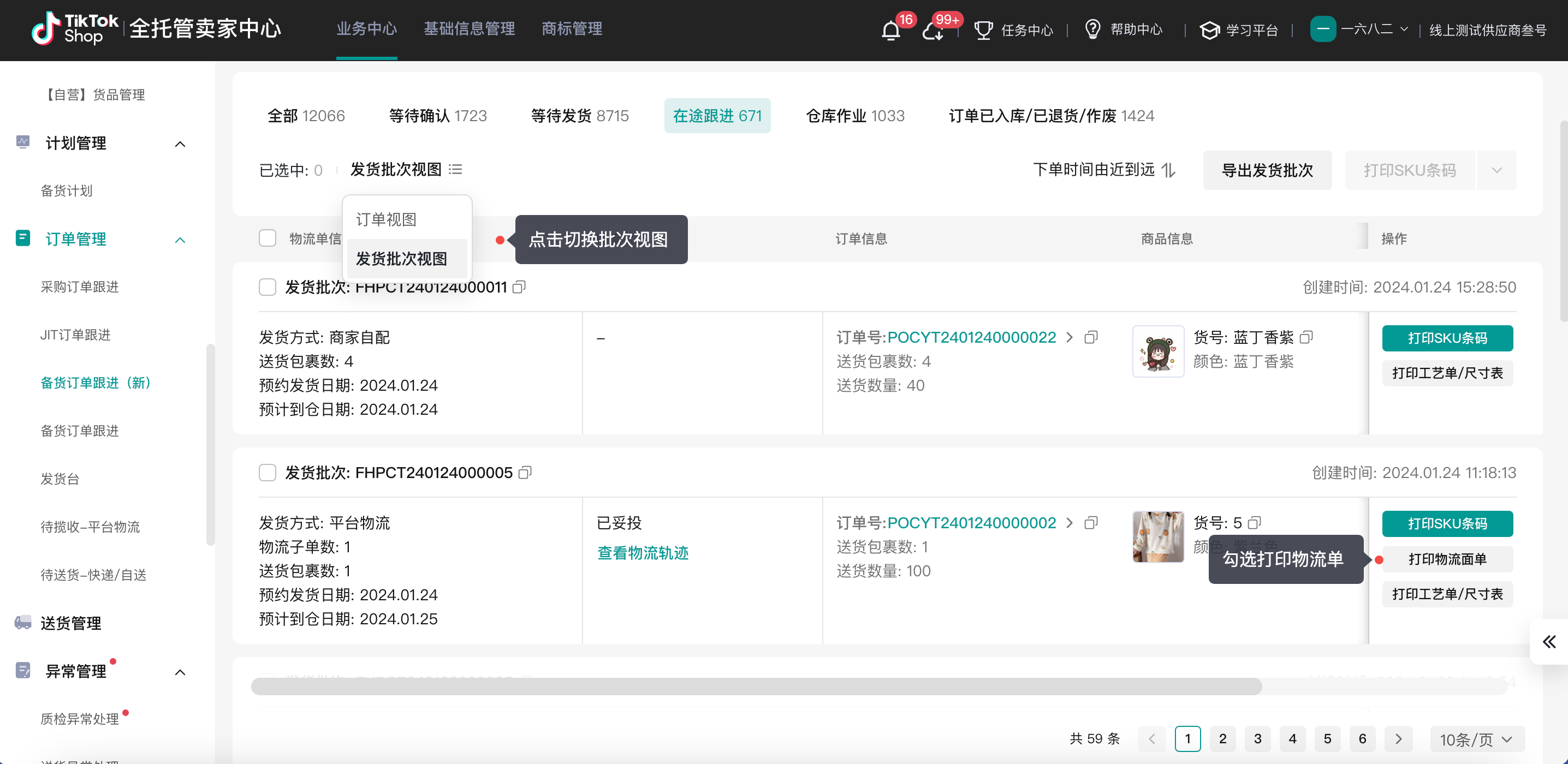
Task: Copy order number POCYT2401240000002
Action: tap(1091, 522)
